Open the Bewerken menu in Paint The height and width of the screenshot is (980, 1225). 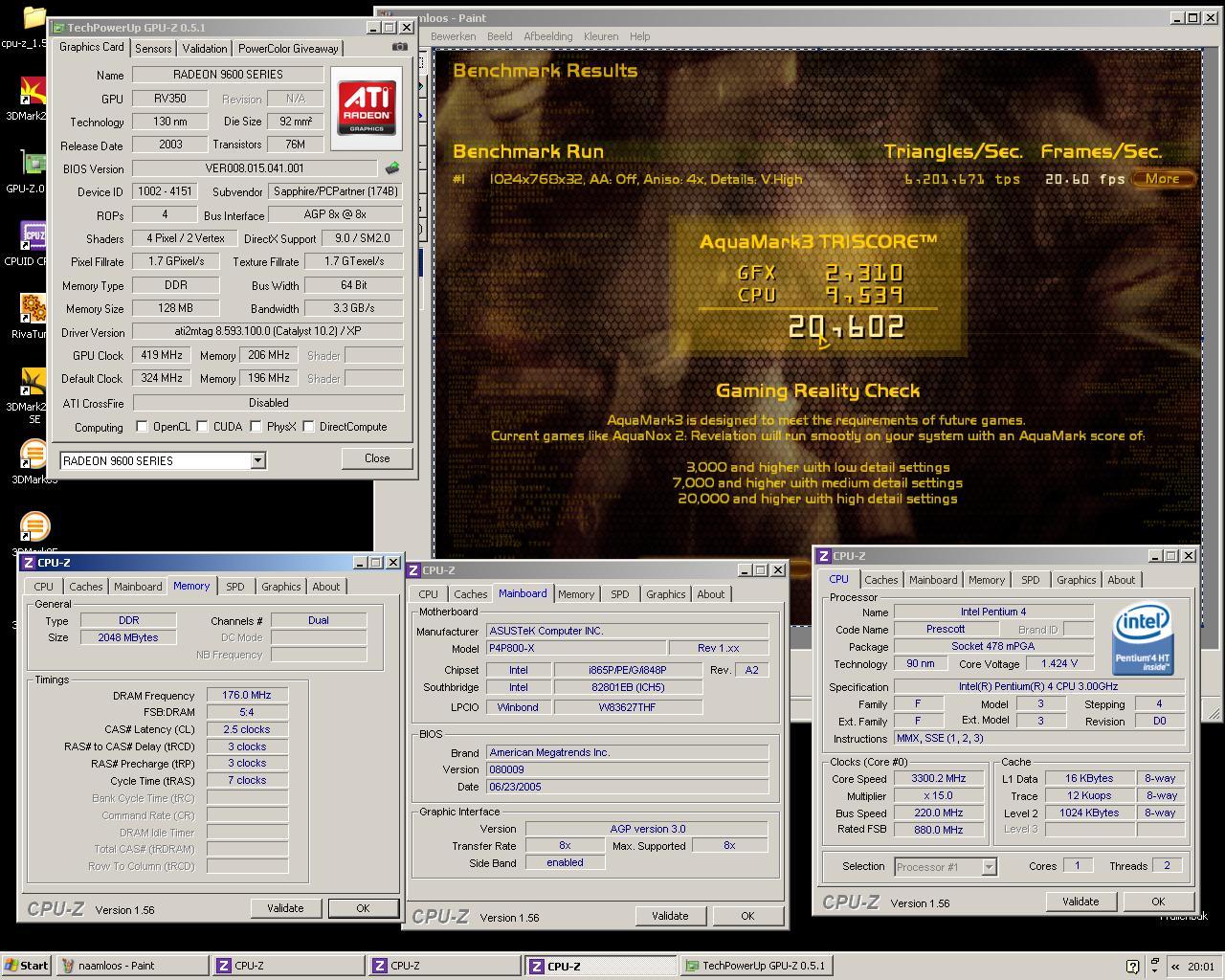click(454, 36)
